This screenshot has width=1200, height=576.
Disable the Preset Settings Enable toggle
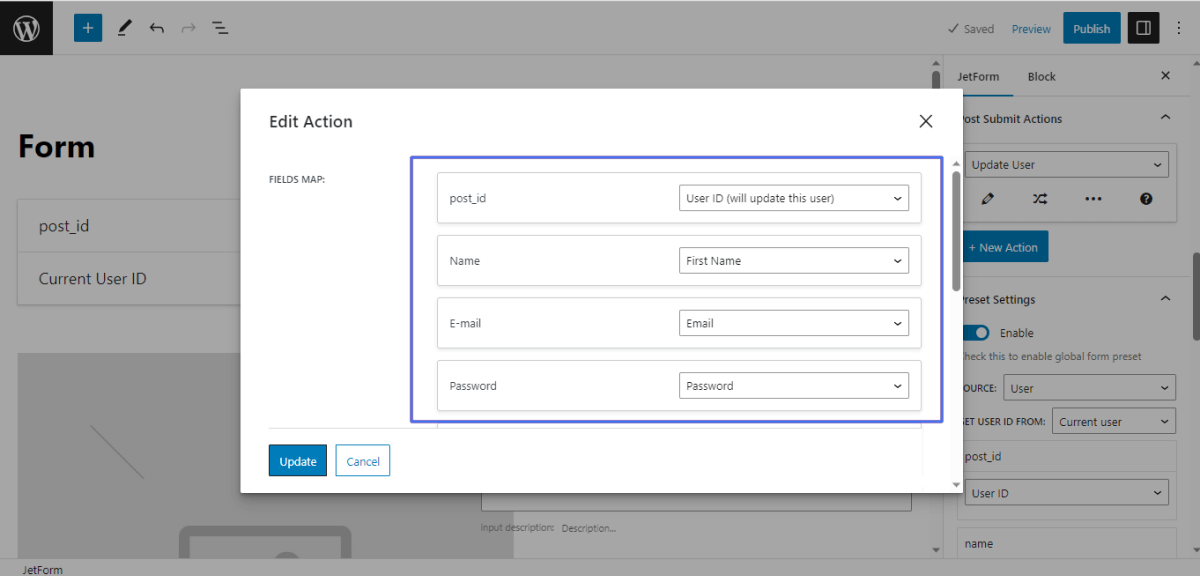pyautogui.click(x=975, y=332)
